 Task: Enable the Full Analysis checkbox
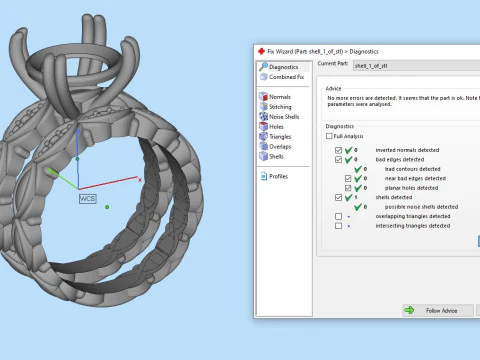[329, 136]
